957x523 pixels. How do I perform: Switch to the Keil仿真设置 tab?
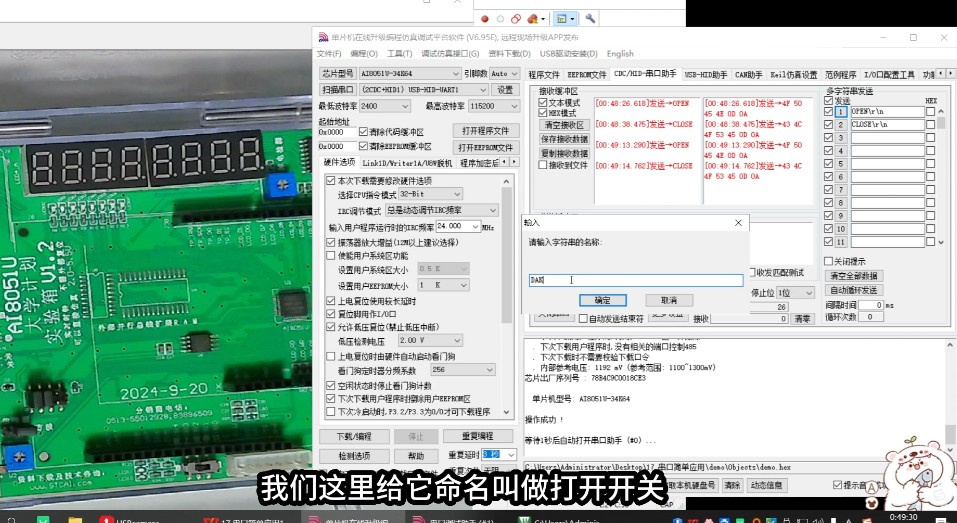click(793, 74)
